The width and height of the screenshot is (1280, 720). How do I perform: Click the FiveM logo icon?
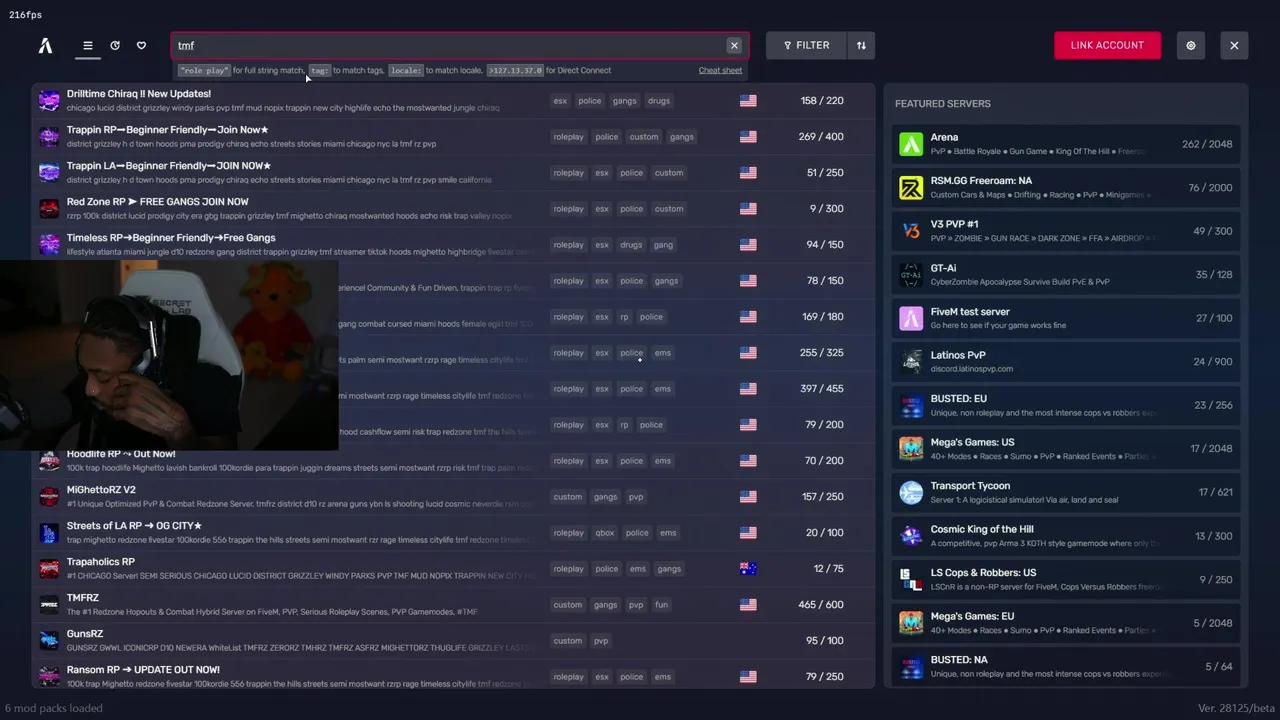[x=45, y=45]
